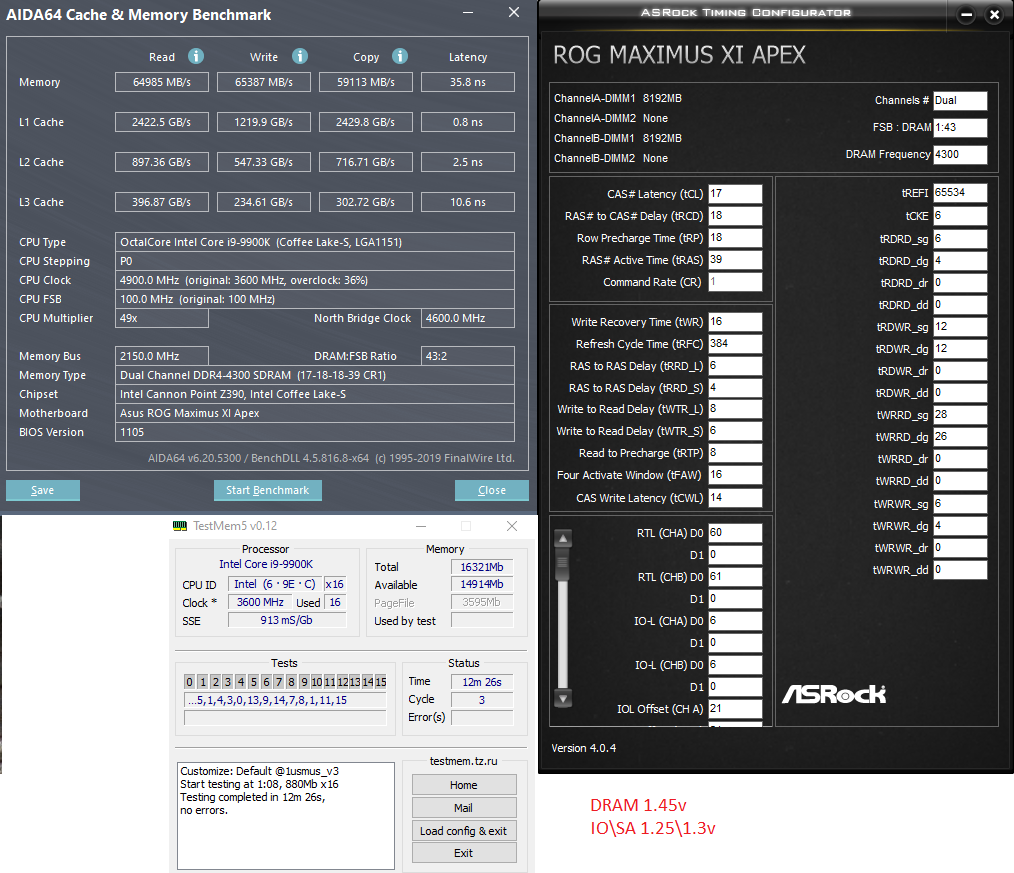
Task: Click the tRRD_S value field
Action: tap(735, 388)
